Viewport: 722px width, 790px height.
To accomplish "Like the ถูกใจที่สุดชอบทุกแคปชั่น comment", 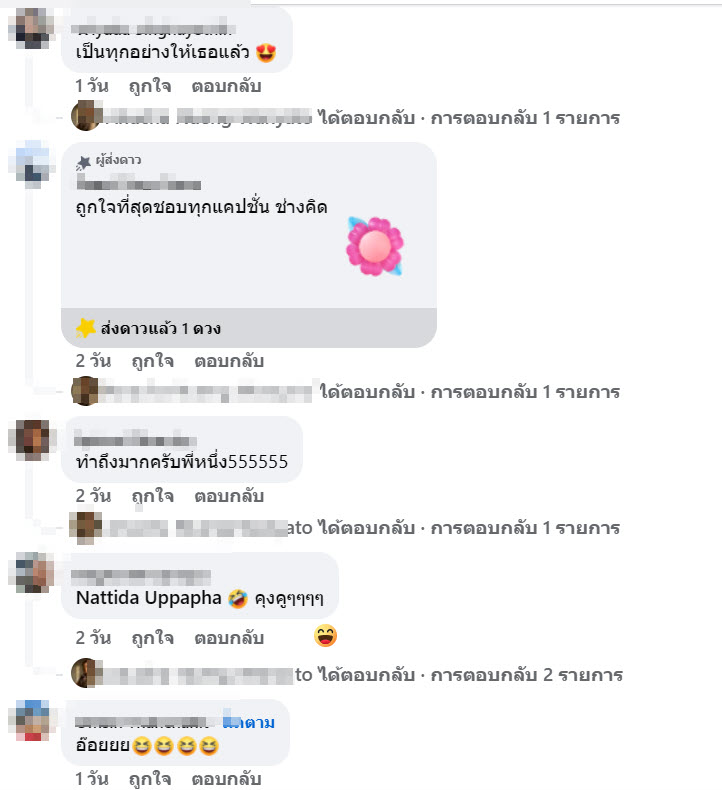I will (x=153, y=361).
